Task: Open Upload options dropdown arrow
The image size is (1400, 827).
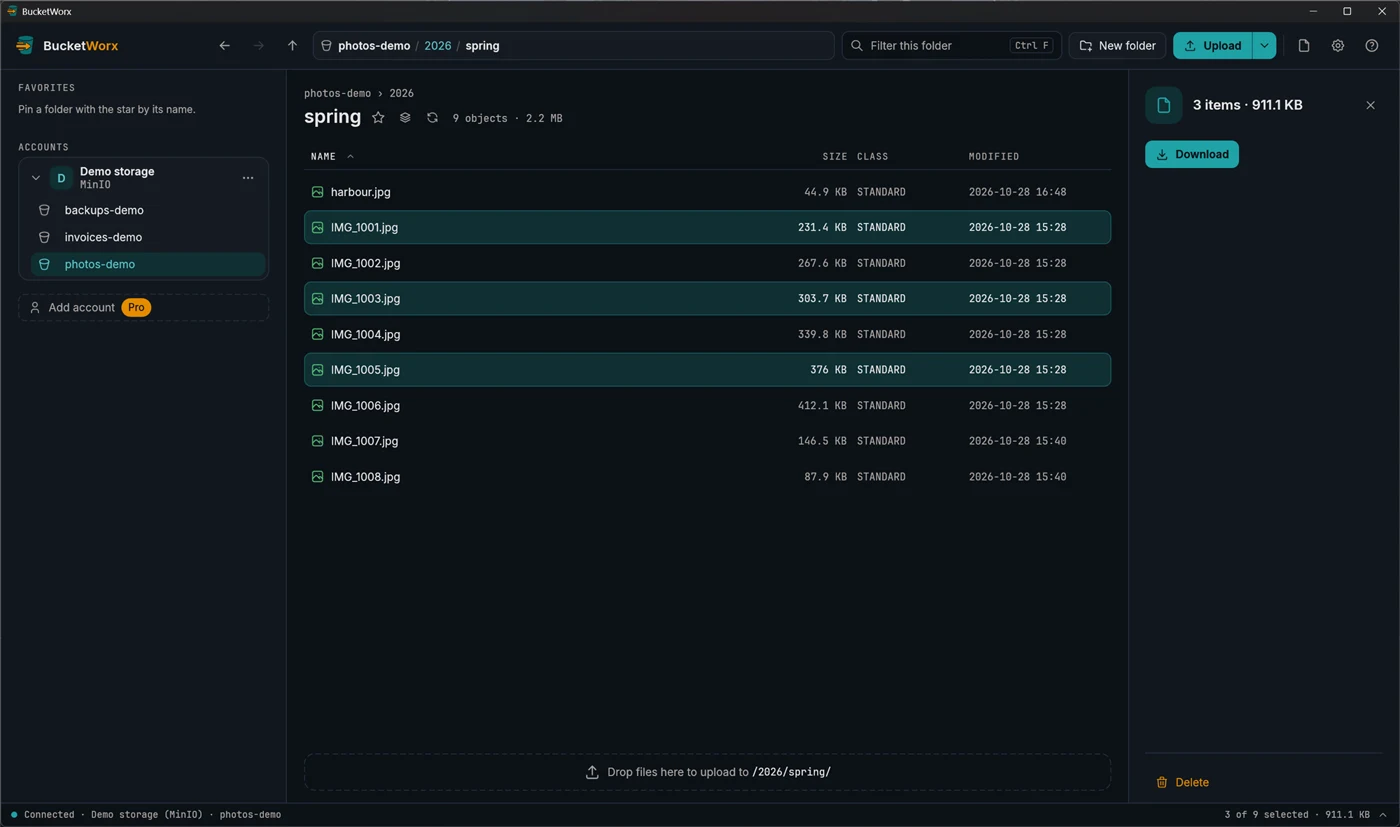Action: [1264, 45]
